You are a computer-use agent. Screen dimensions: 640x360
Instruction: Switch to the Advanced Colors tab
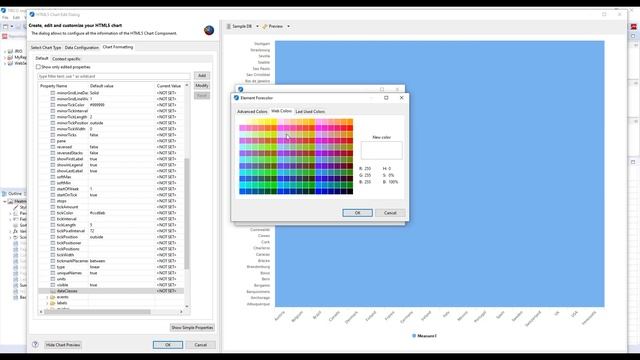[x=252, y=111]
